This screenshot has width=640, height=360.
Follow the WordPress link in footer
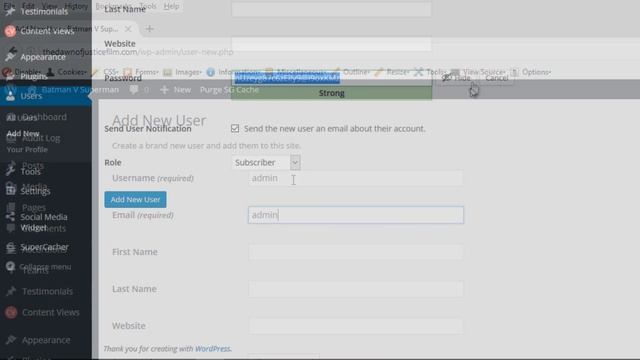pyautogui.click(x=213, y=349)
